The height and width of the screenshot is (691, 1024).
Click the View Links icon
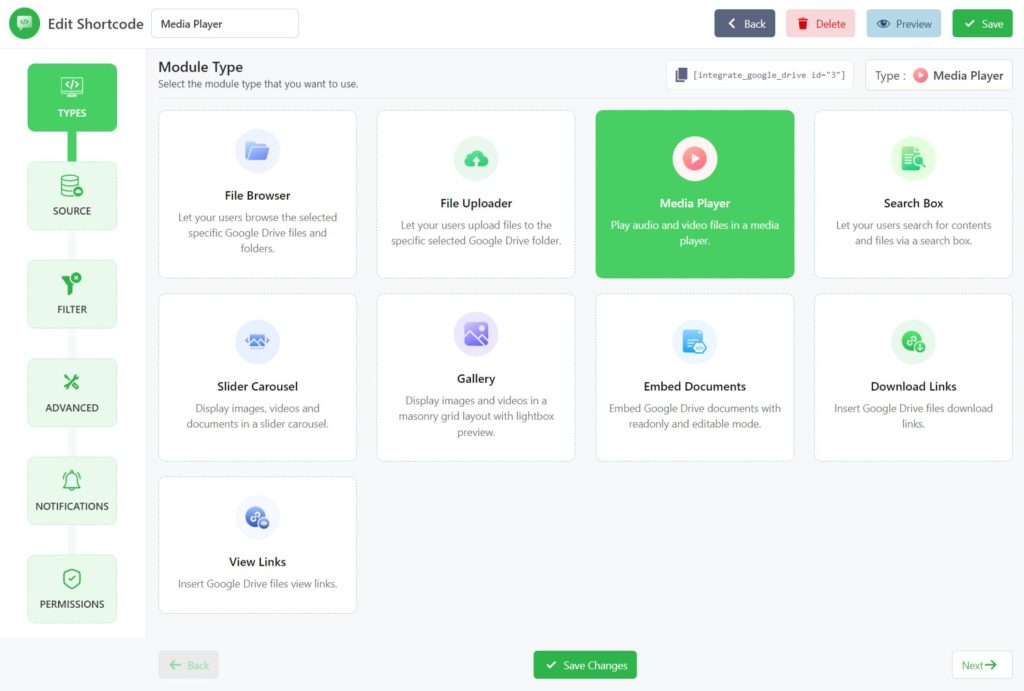257,517
